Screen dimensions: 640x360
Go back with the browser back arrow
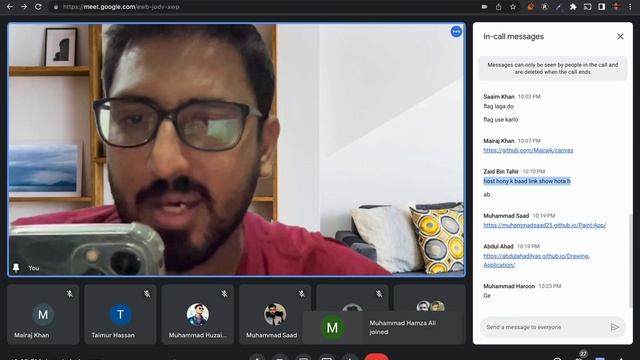[9, 7]
